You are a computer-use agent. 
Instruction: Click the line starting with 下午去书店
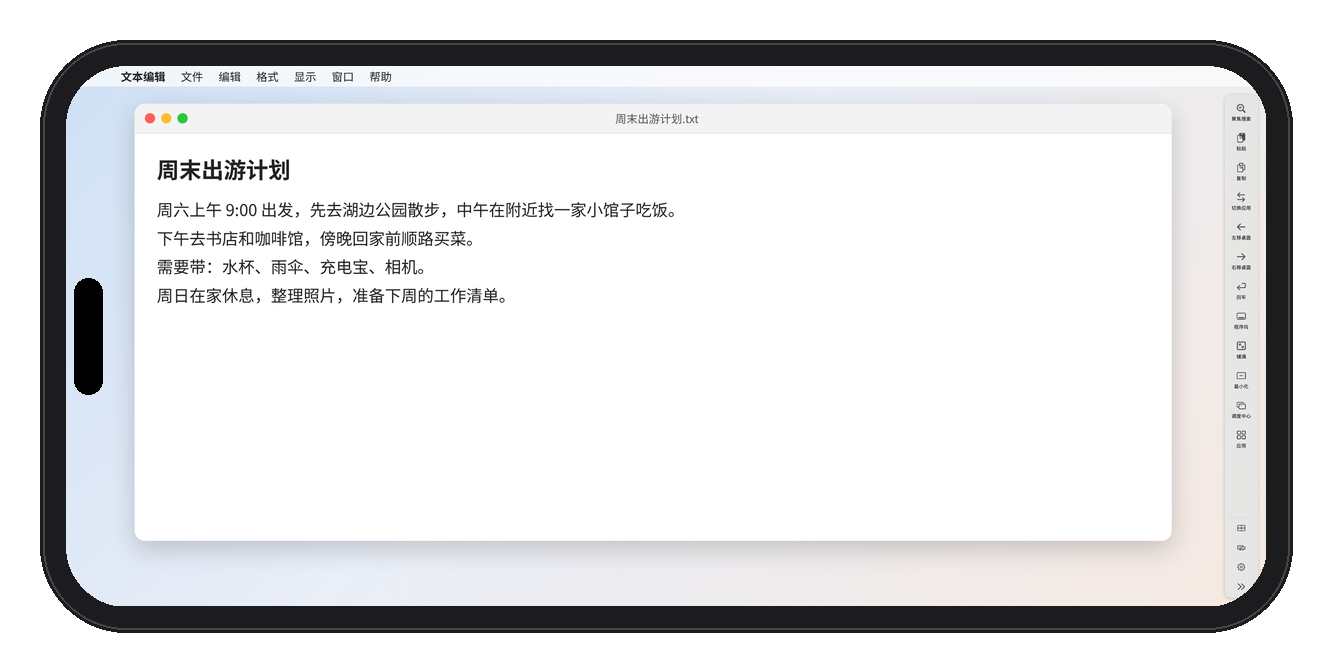[316, 239]
